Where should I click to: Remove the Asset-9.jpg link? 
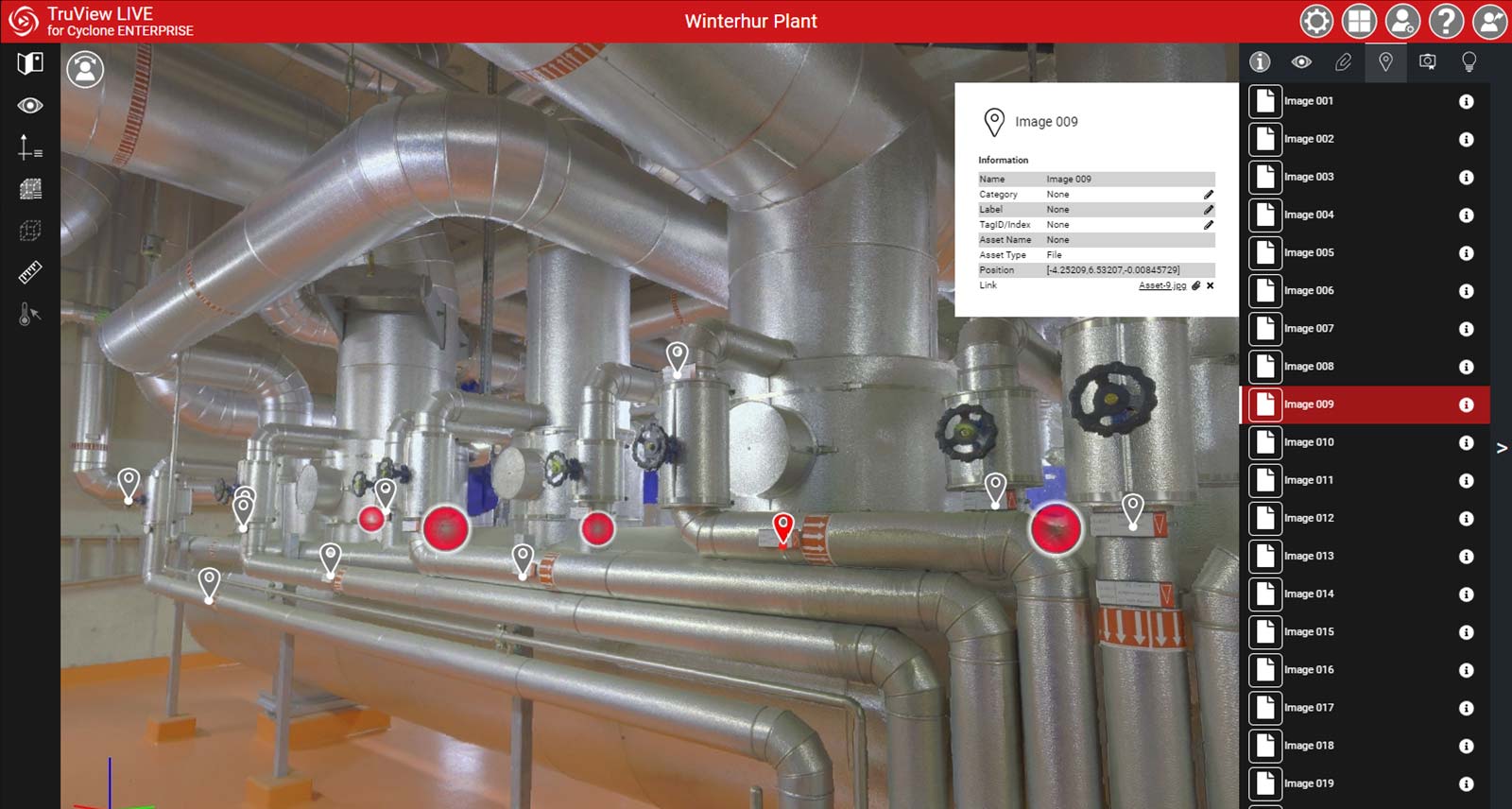point(1210,285)
